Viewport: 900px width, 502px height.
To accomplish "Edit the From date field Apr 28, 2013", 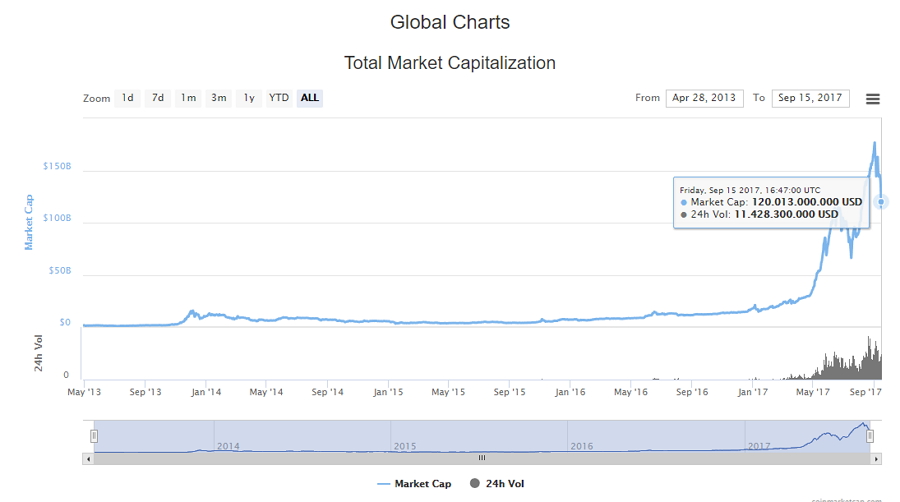I will [x=704, y=98].
